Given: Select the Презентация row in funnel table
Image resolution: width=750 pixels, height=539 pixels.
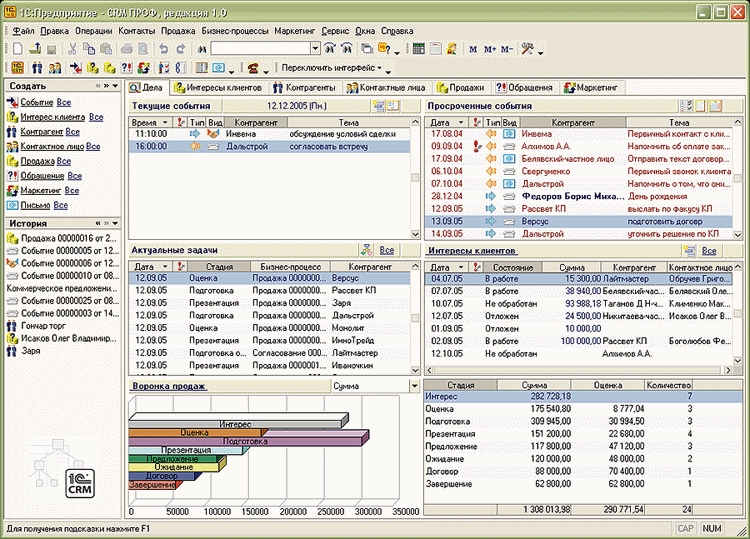Looking at the screenshot, I should coord(583,434).
